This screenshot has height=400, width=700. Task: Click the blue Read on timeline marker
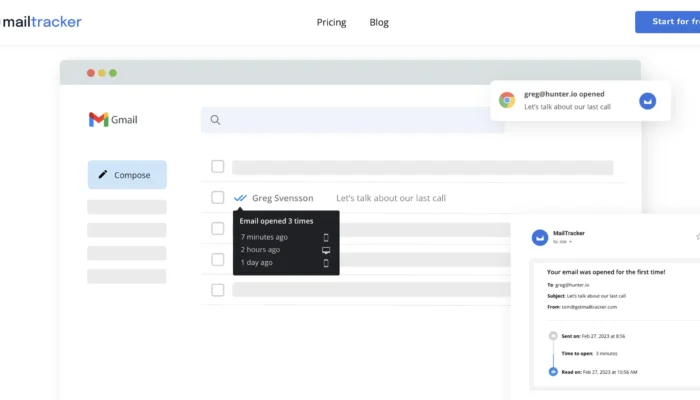553,371
